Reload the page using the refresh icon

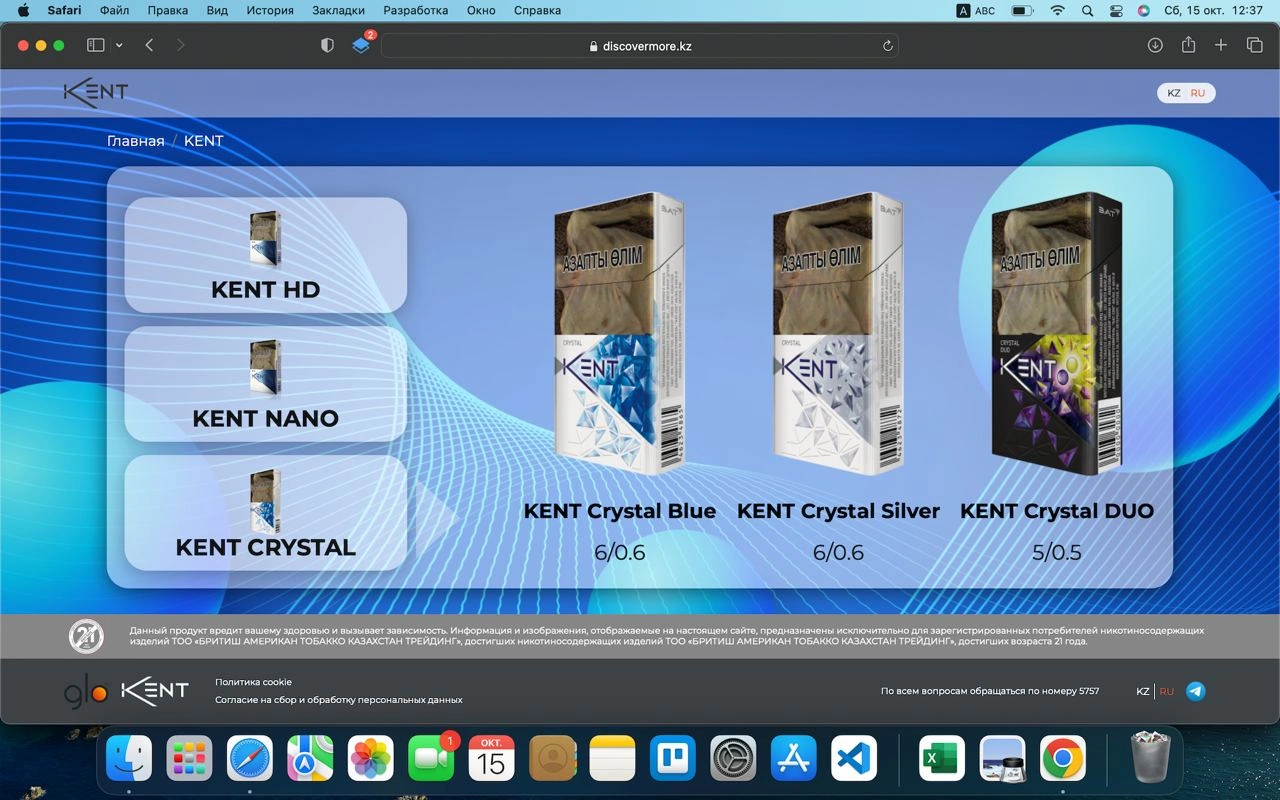coord(887,46)
